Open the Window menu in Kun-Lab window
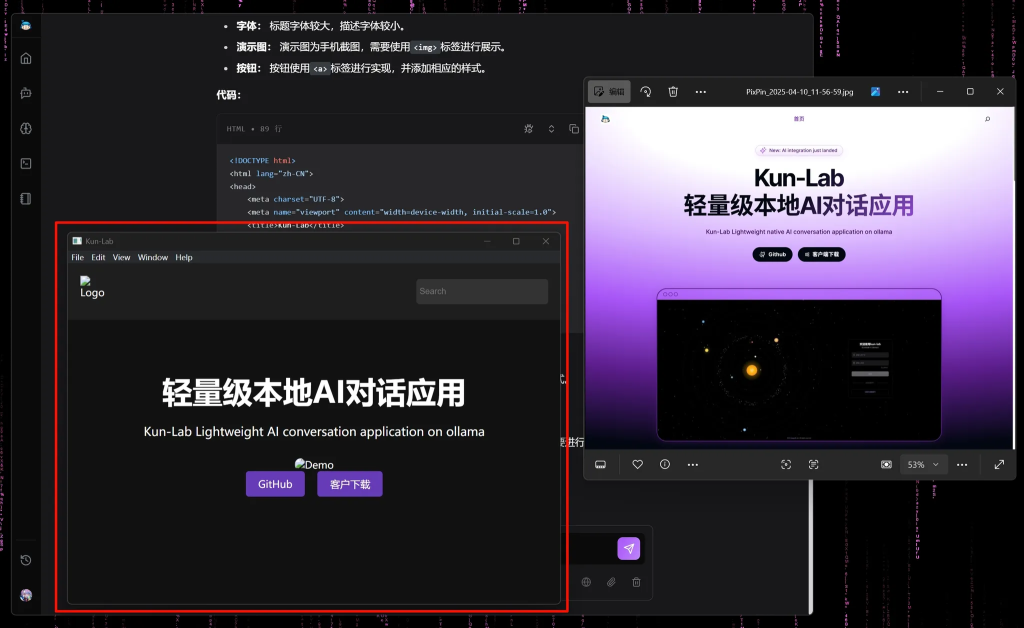The height and width of the screenshot is (628, 1024). tap(153, 257)
